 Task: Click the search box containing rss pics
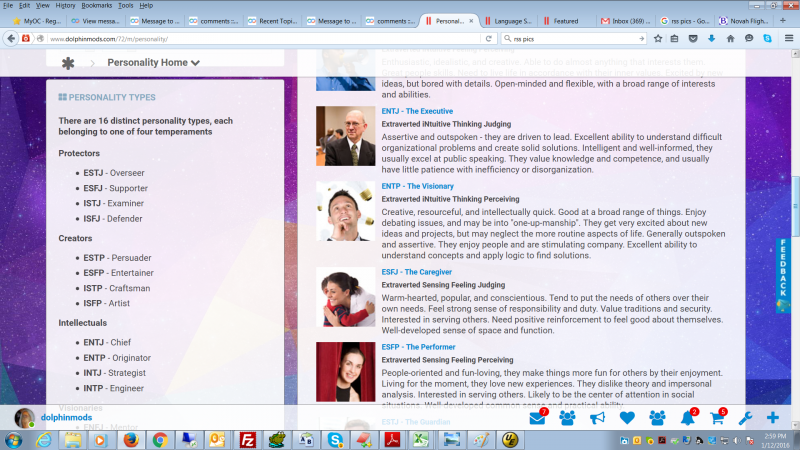coord(574,39)
